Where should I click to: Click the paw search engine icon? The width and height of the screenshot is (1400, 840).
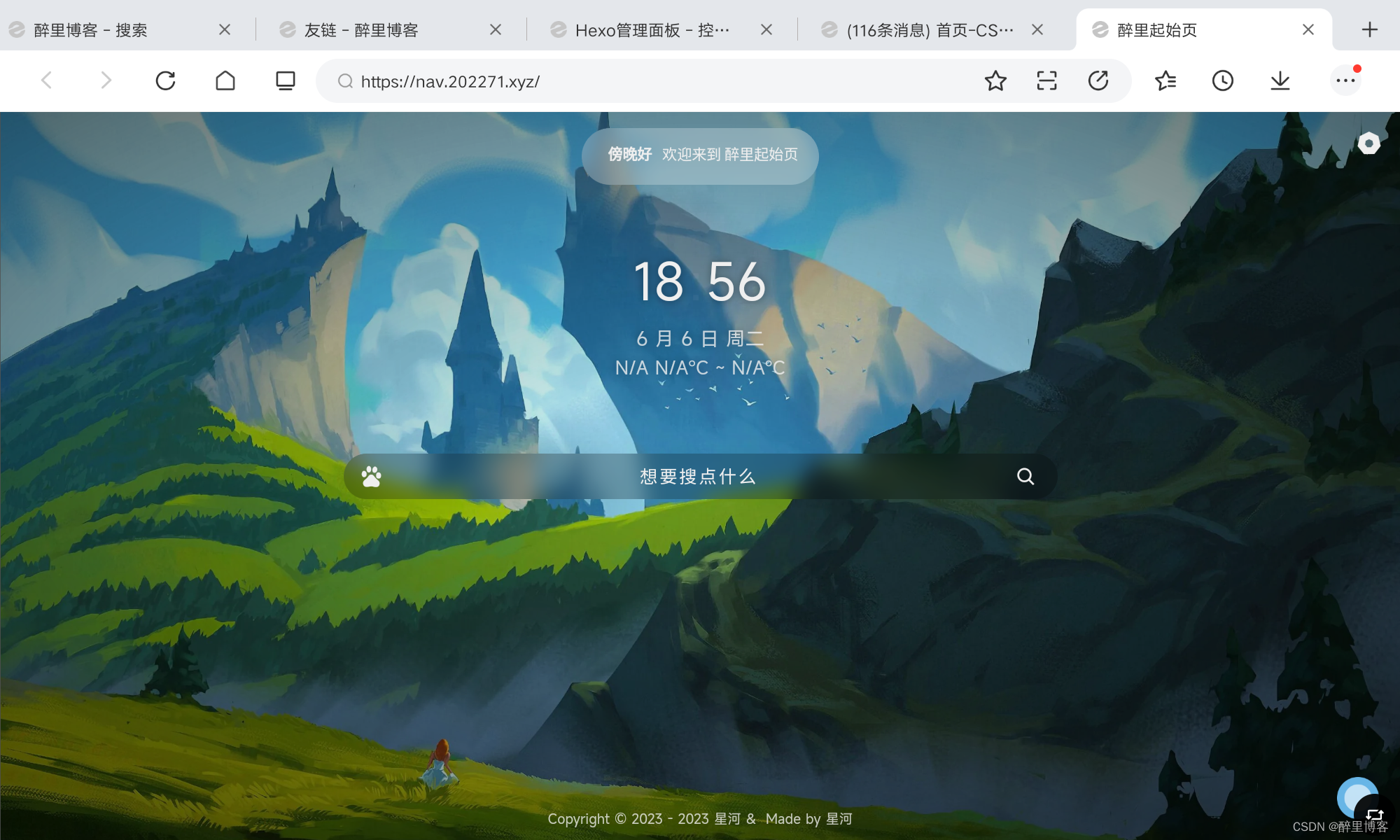[372, 477]
